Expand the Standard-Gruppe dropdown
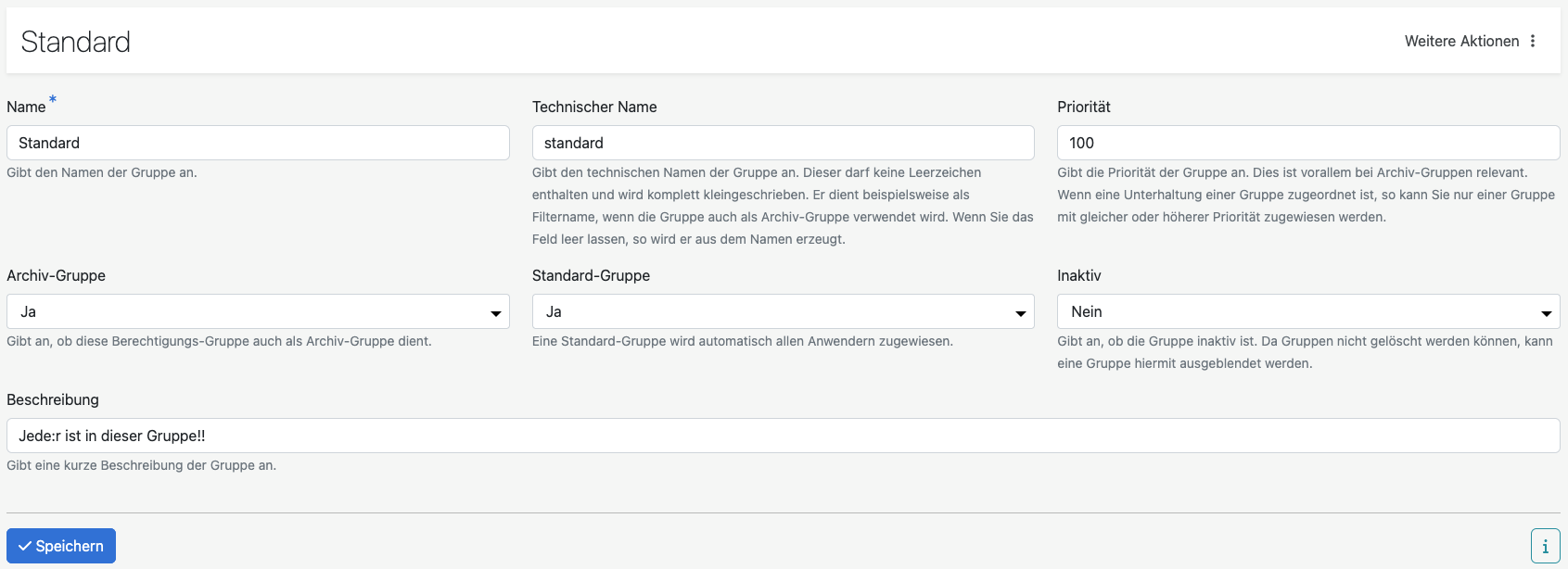The height and width of the screenshot is (569, 1568). tap(783, 311)
